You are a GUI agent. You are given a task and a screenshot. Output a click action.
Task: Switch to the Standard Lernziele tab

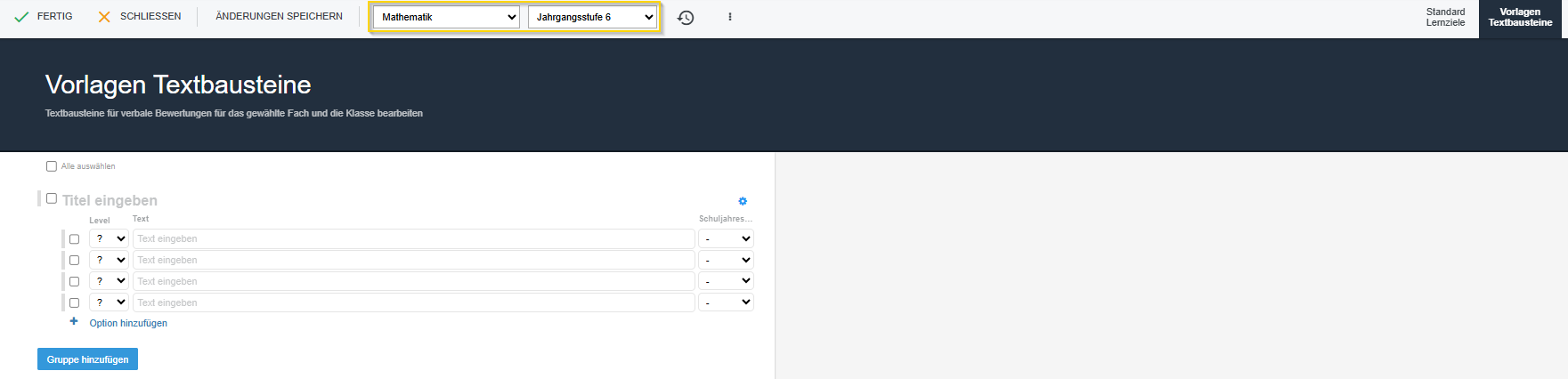(x=1444, y=18)
